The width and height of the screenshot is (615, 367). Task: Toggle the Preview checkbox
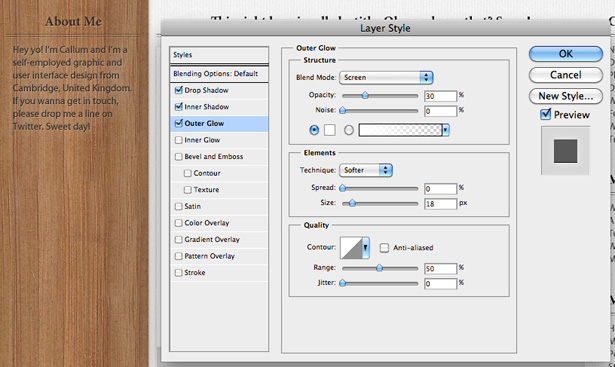point(546,114)
